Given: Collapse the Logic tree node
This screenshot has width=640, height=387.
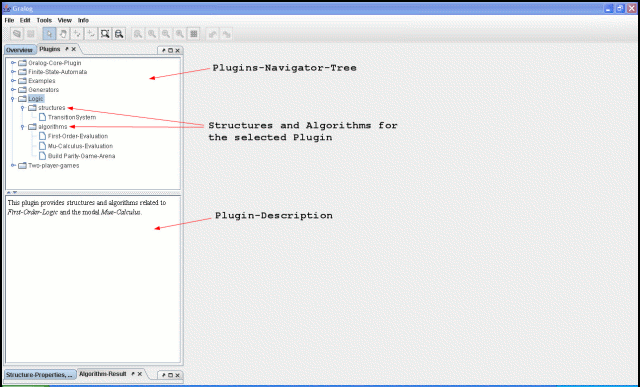Looking at the screenshot, I should click(13, 99).
